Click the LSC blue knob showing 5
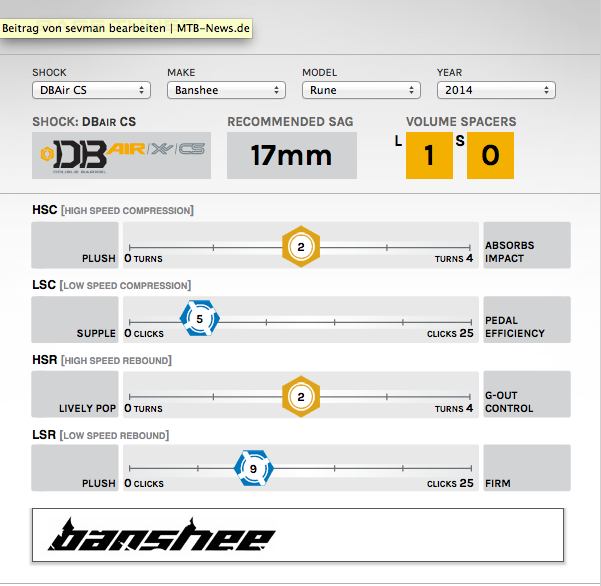Viewport: 601px width, 586px height. tap(199, 320)
